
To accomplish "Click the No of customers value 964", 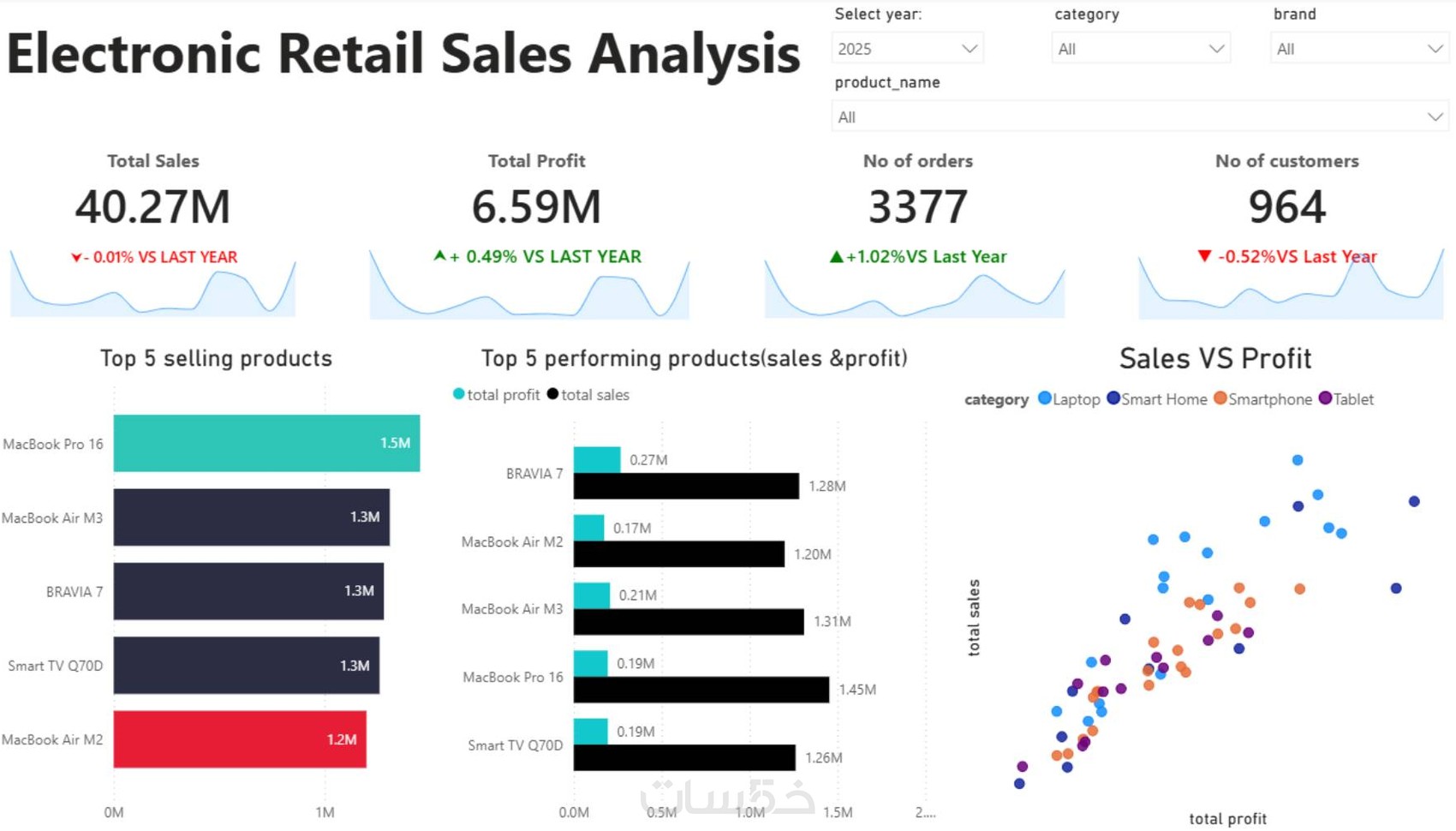I will (x=1287, y=206).
